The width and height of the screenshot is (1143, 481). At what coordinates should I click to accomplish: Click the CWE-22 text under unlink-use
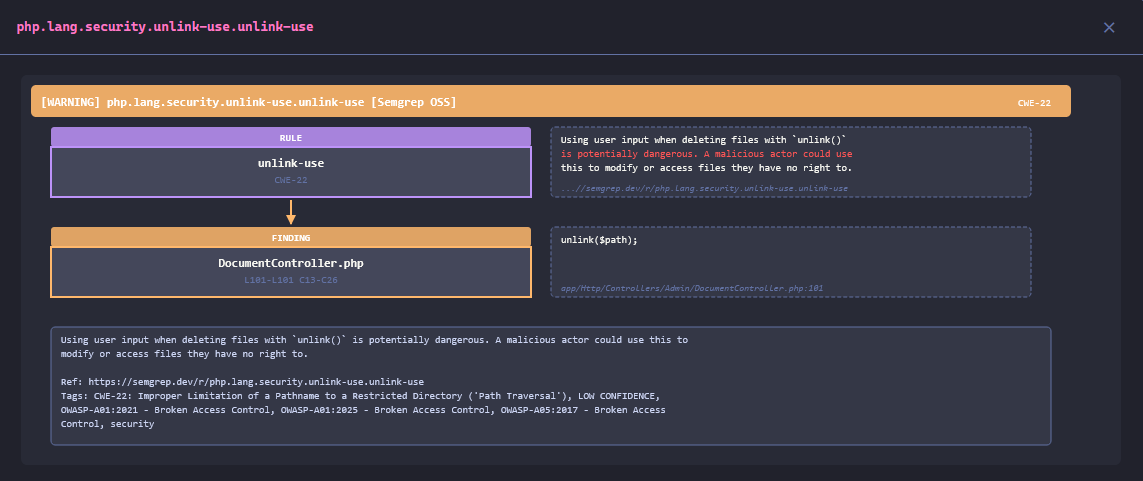coord(290,181)
